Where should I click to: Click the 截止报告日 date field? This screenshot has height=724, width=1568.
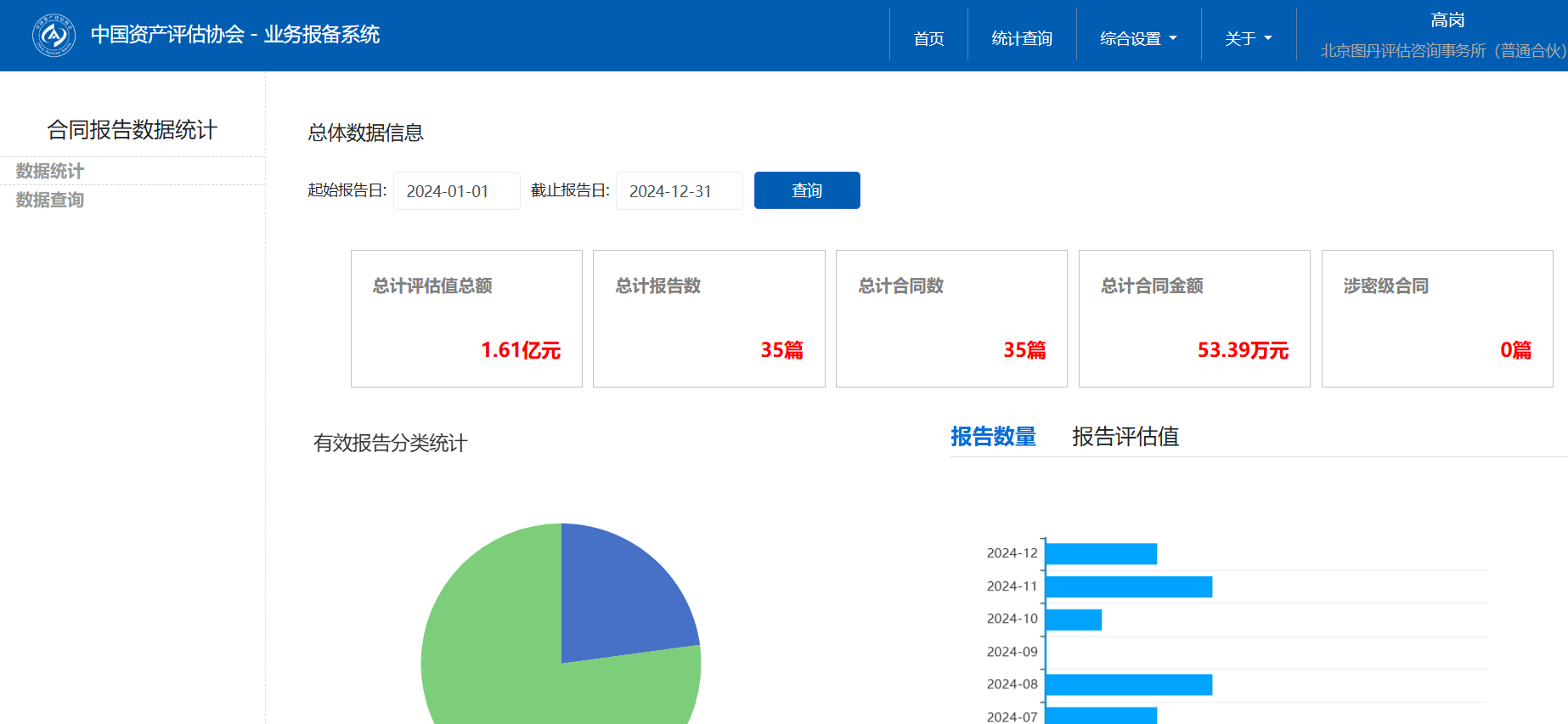pos(679,191)
